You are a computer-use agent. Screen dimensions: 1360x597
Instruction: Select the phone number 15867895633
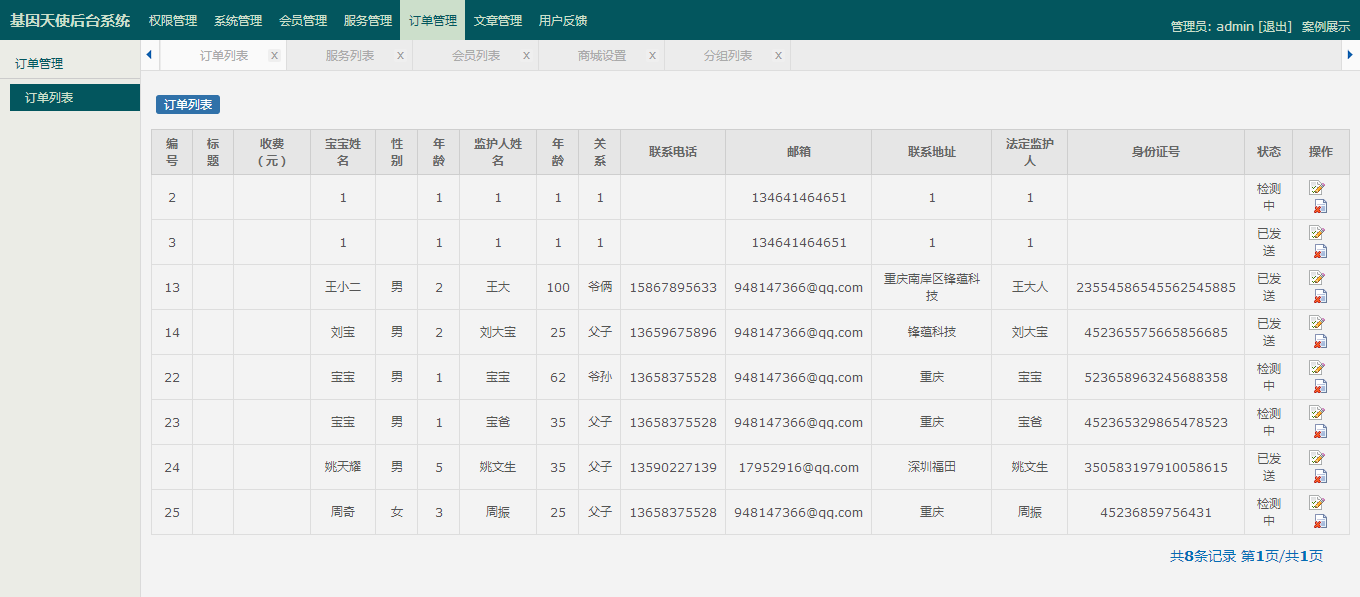tap(673, 287)
